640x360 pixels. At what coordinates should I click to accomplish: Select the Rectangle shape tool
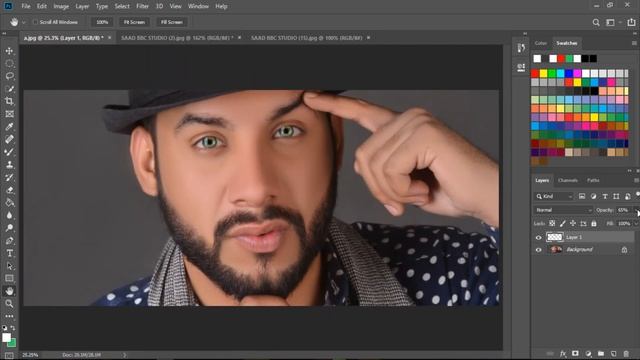[9, 278]
